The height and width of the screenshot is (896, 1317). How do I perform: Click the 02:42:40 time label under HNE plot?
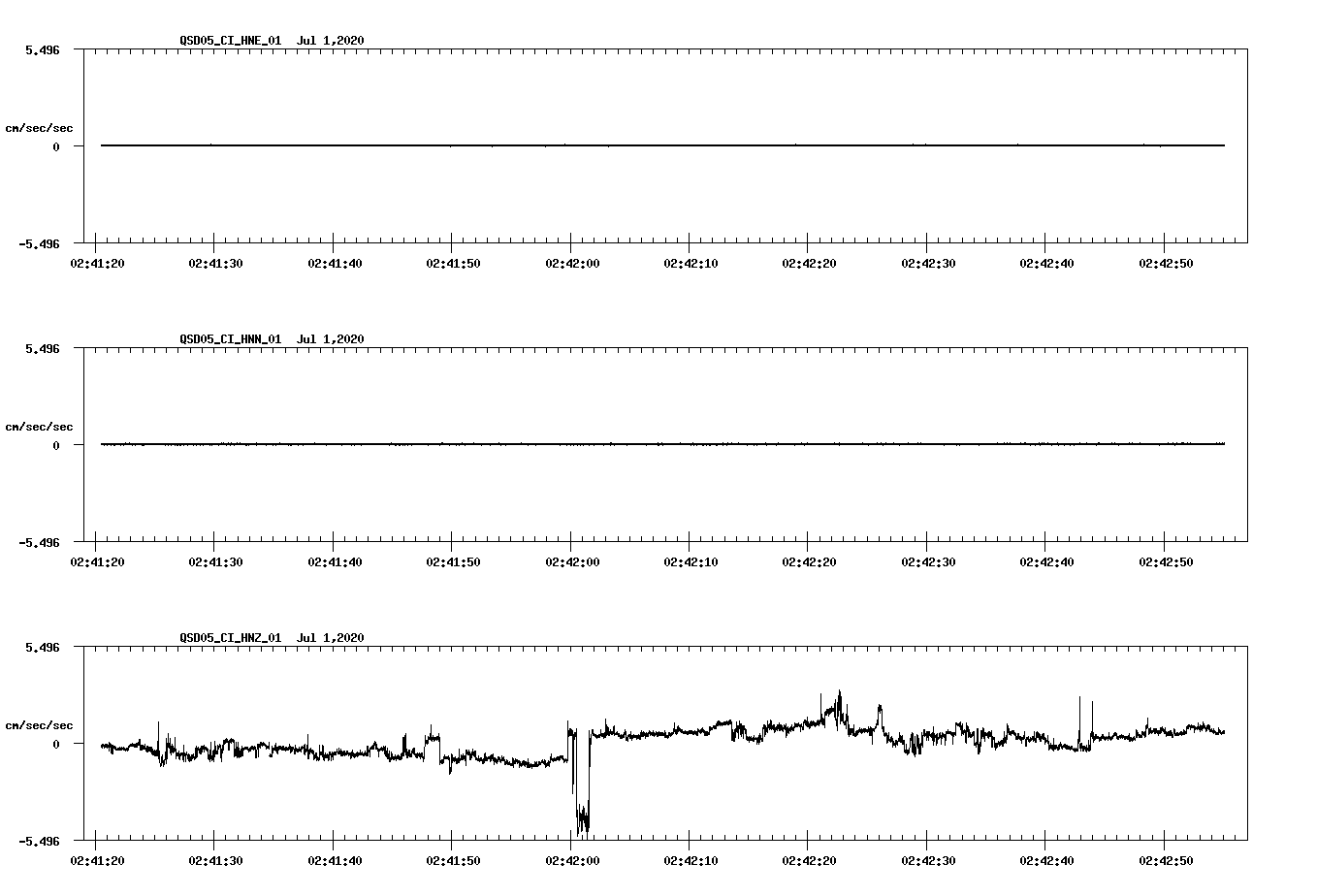tap(1046, 263)
